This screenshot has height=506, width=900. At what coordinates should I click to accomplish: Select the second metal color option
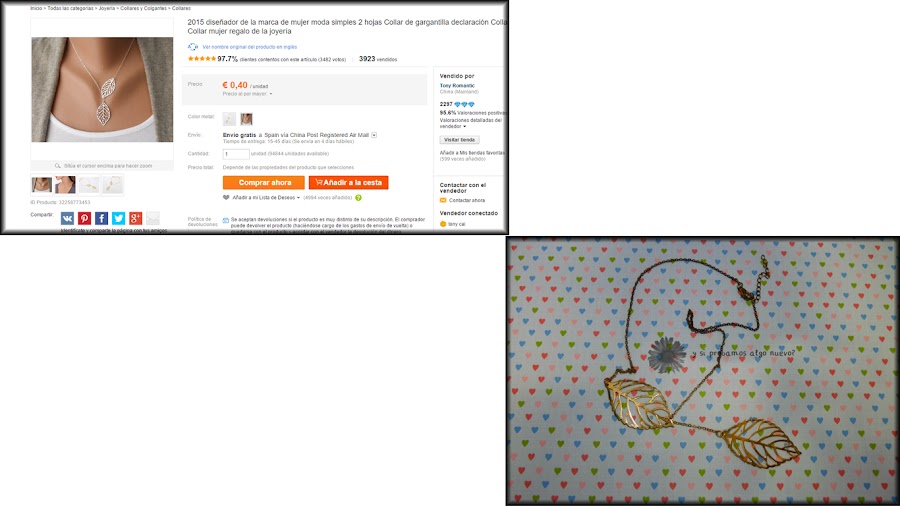click(246, 119)
